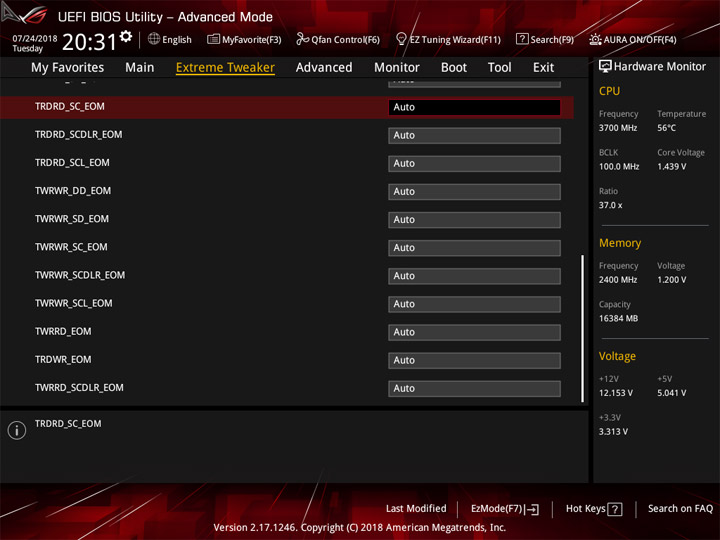Click the Hardware Monitor screen icon
720x540 pixels.
point(605,67)
